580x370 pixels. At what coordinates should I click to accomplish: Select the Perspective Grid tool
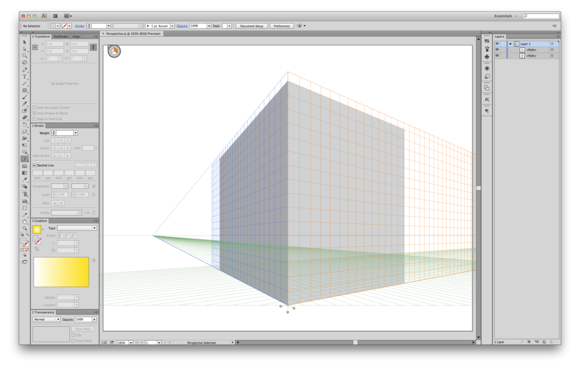pyautogui.click(x=25, y=159)
